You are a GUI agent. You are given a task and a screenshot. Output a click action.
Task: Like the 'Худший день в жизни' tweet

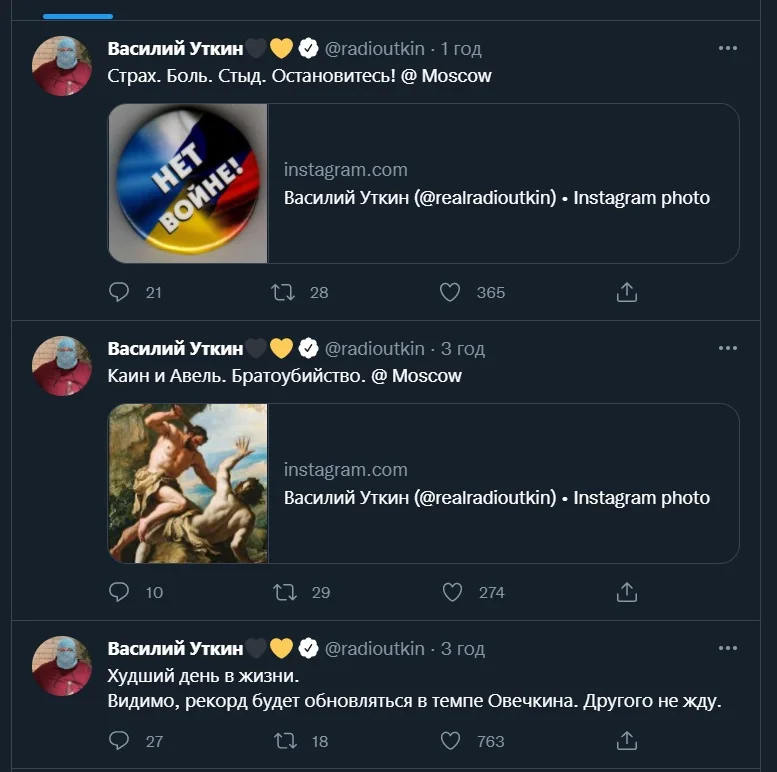click(450, 741)
